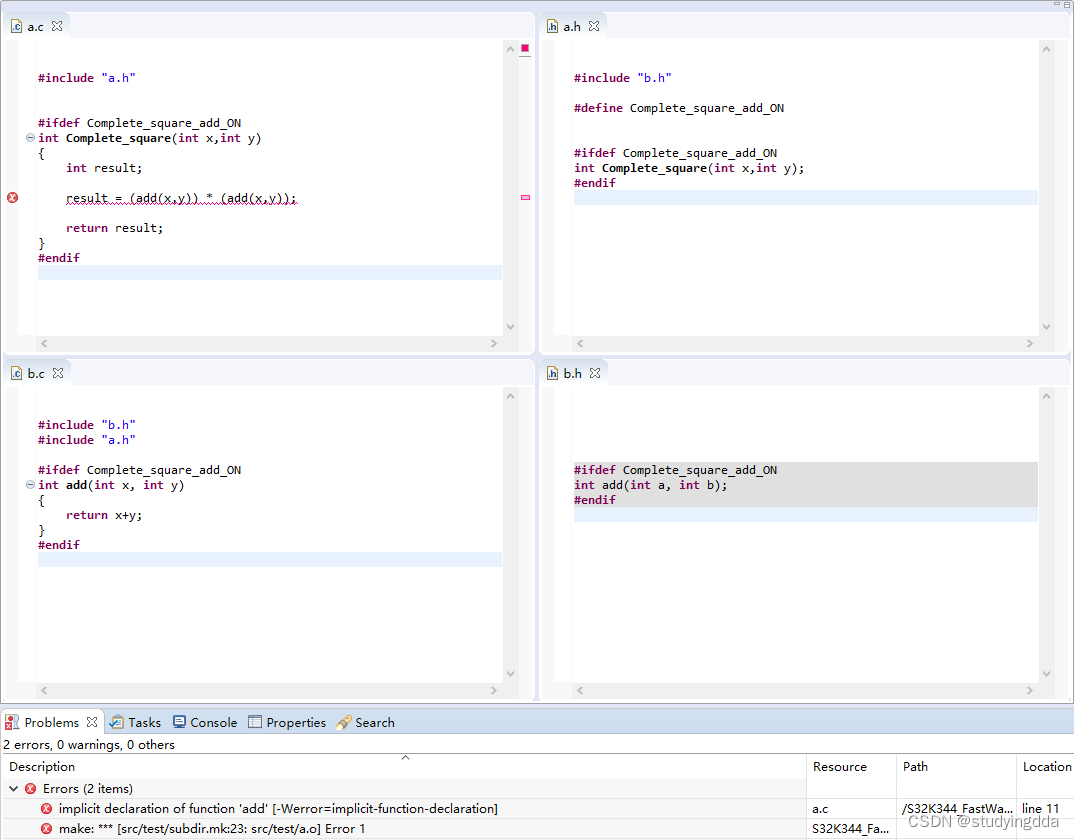Open the Problems view tab

click(51, 722)
